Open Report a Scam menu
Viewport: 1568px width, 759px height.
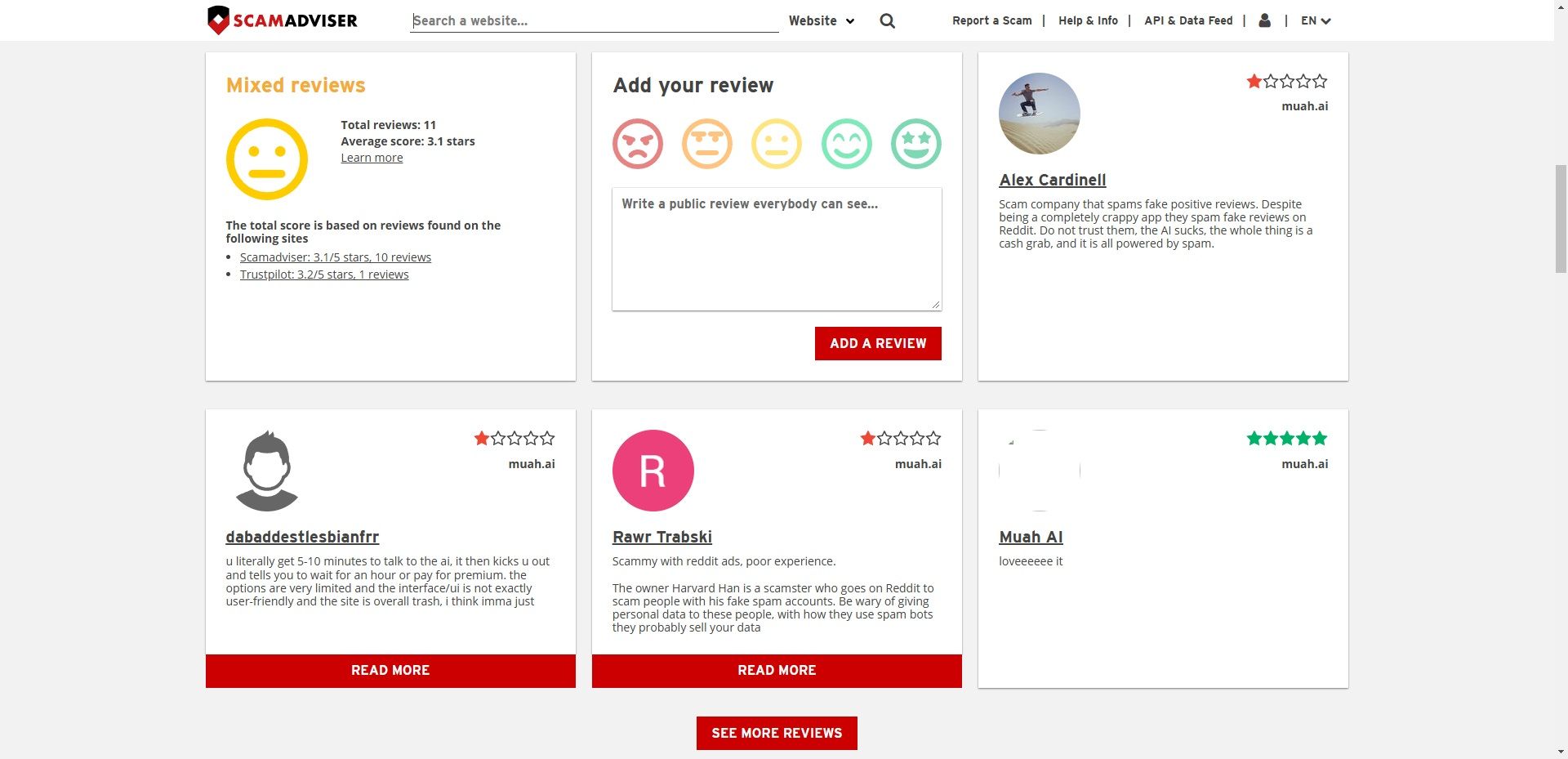[992, 21]
